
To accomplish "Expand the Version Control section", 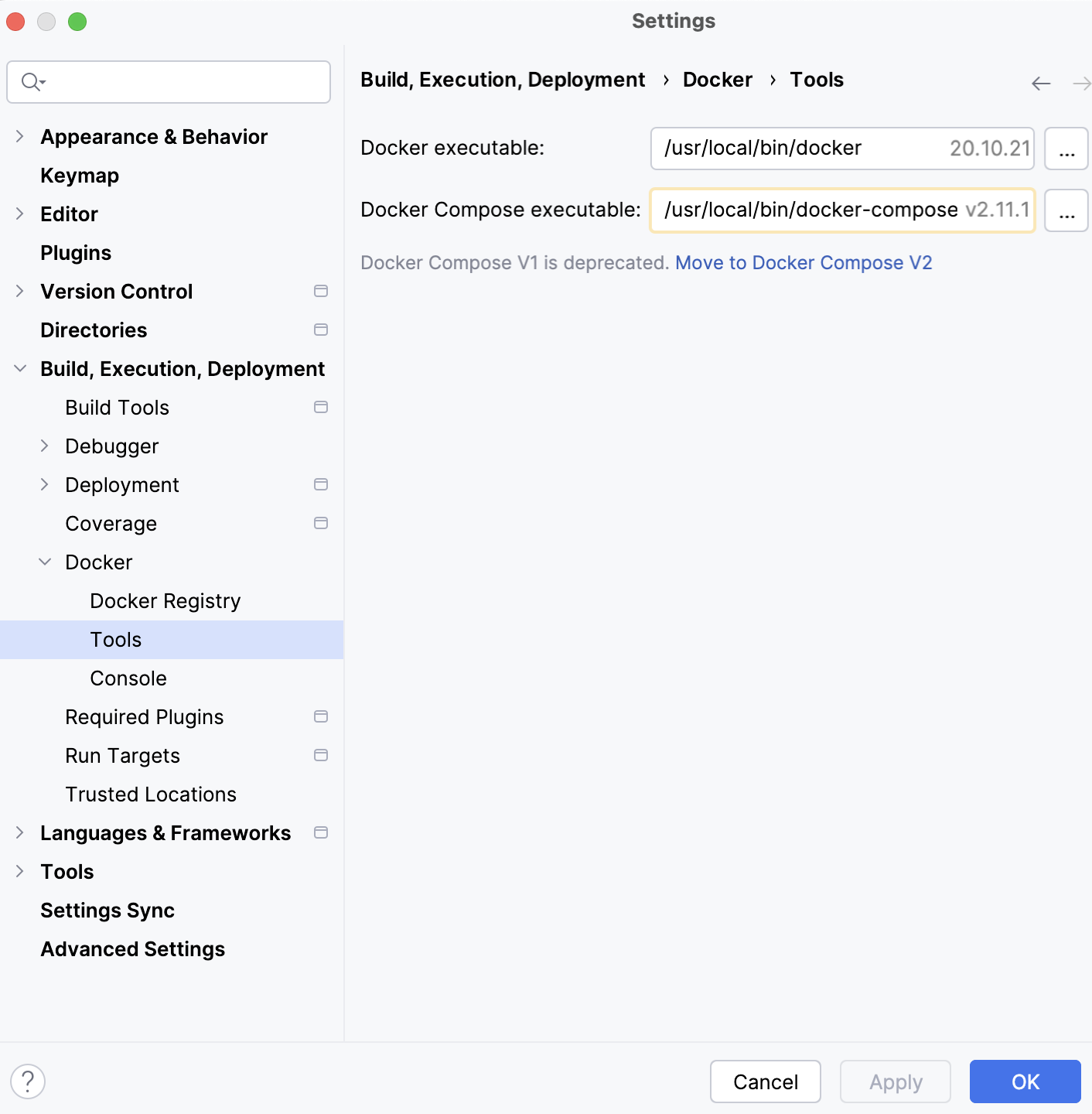I will tap(20, 291).
